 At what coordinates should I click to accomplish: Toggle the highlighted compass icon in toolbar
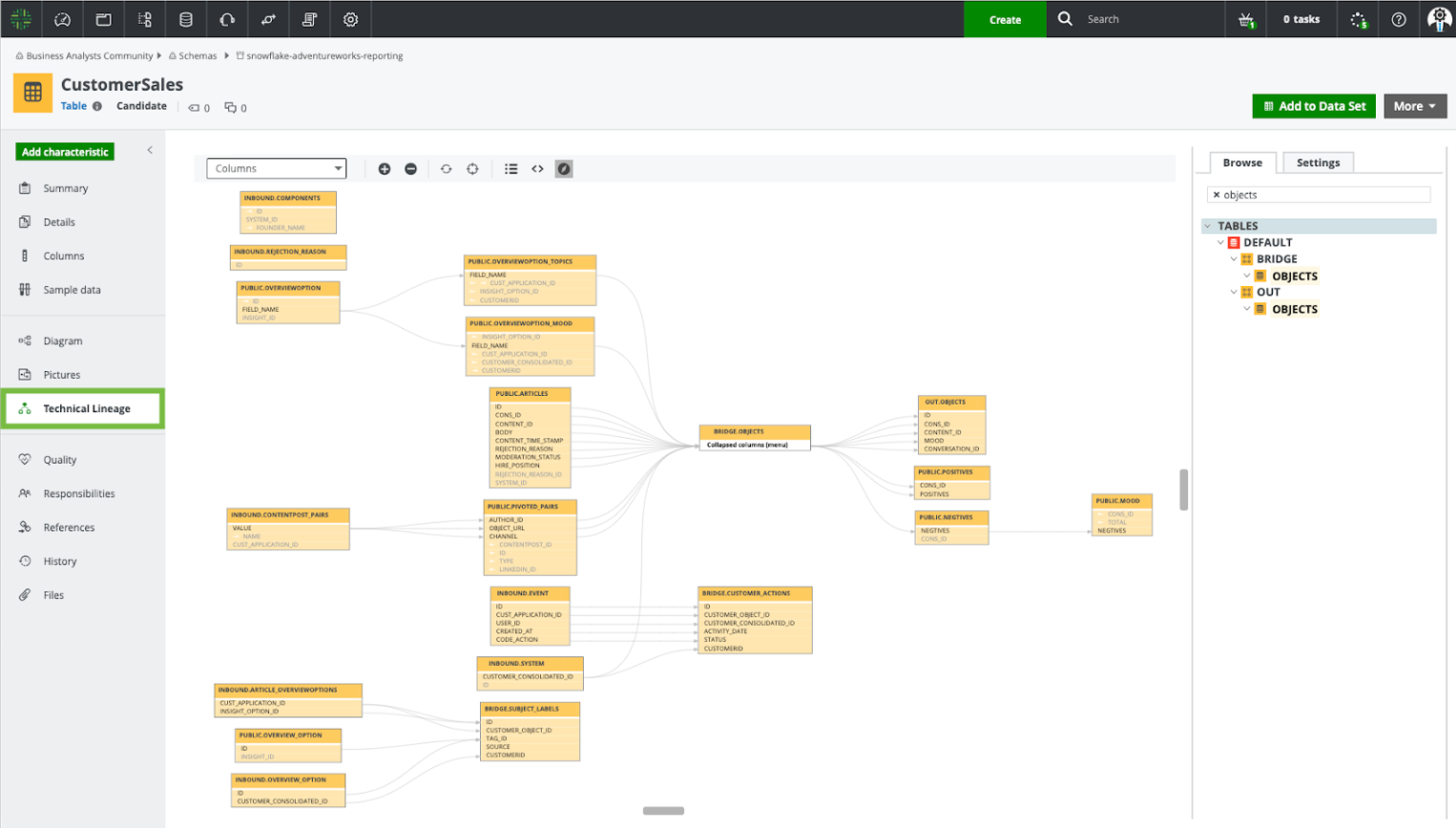564,169
